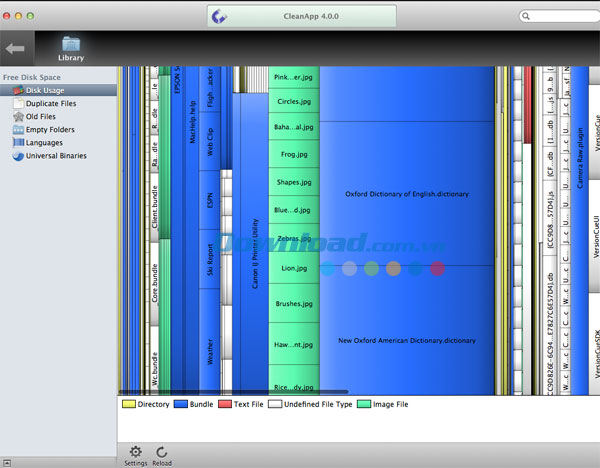Screen dimensions: 600x468
Task: Reload the disk usage view
Action: [162, 452]
